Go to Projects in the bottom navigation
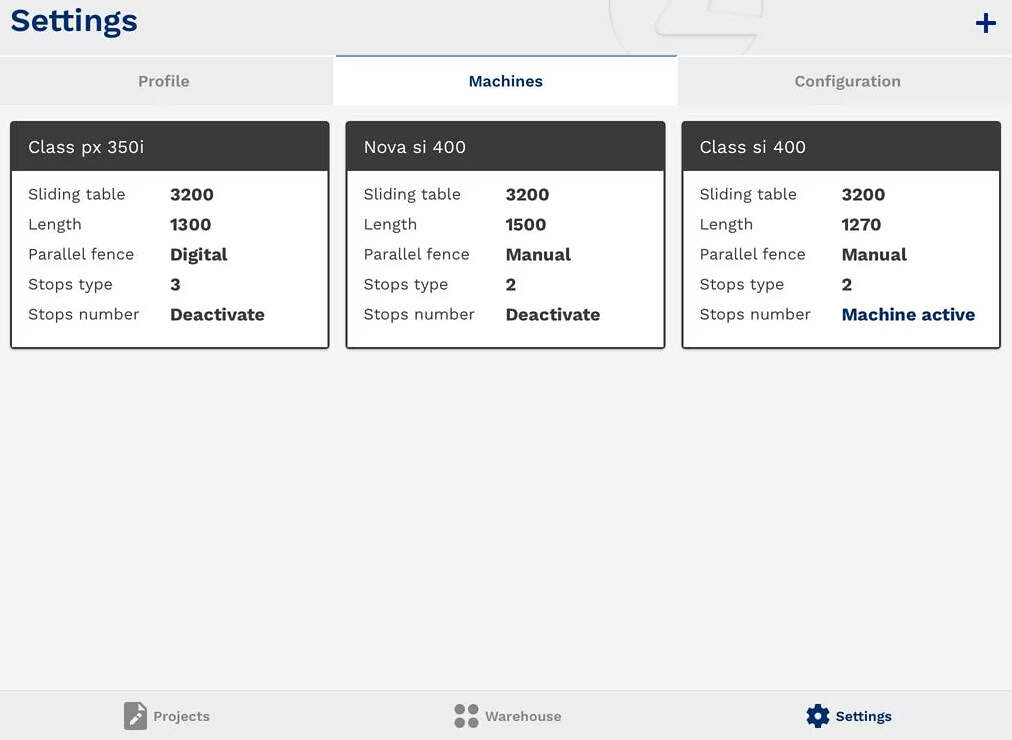 click(x=167, y=715)
